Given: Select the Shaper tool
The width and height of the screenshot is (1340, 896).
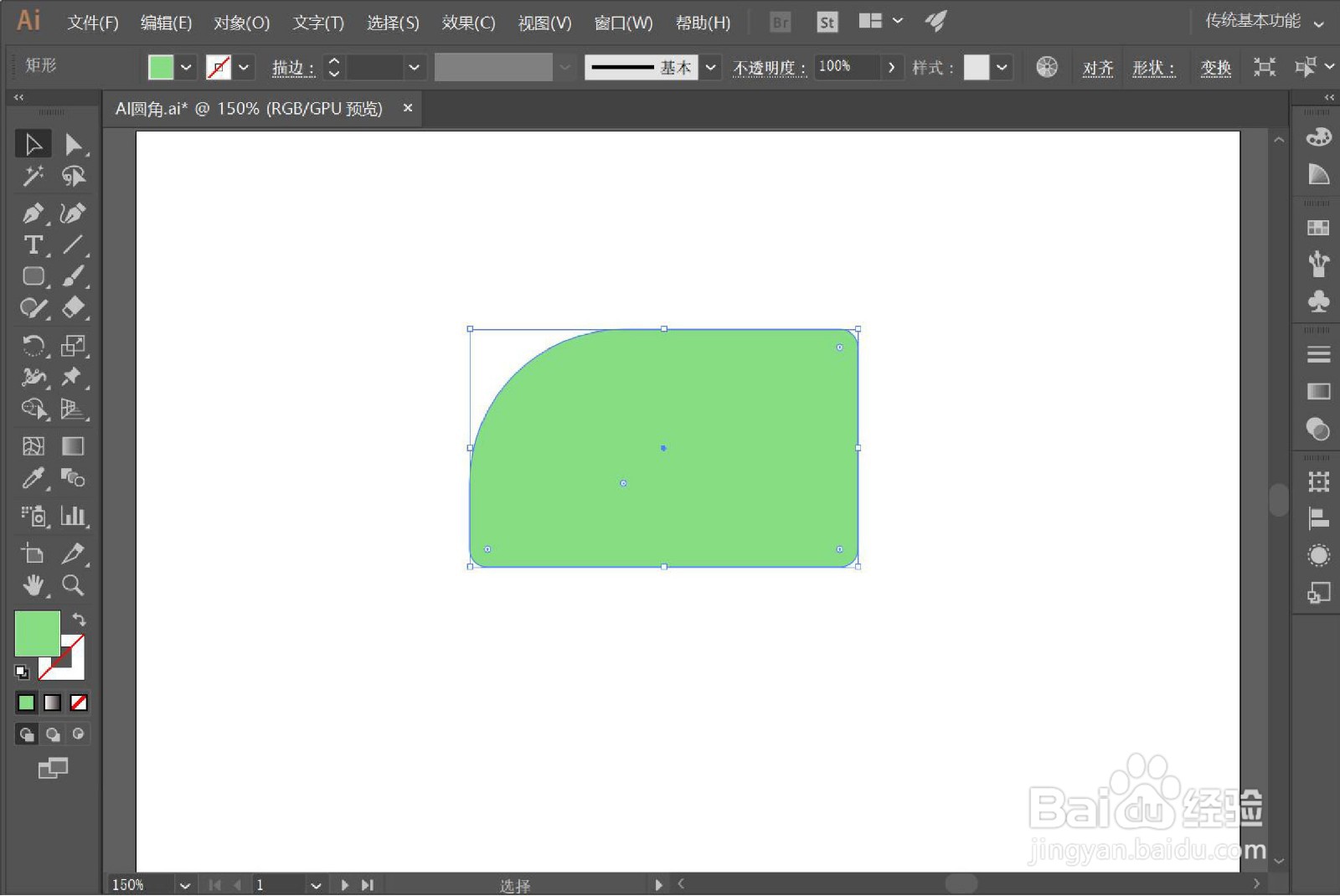Looking at the screenshot, I should point(33,308).
